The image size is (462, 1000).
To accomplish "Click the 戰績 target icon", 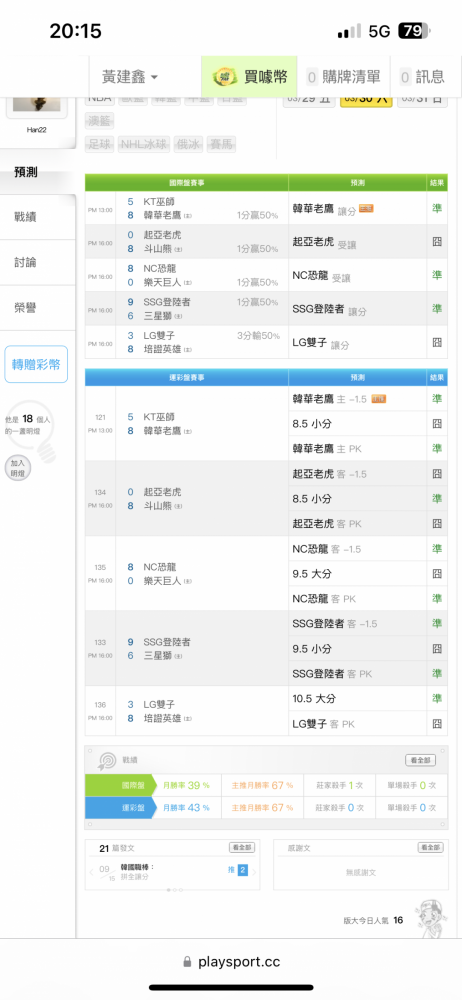I will (106, 760).
